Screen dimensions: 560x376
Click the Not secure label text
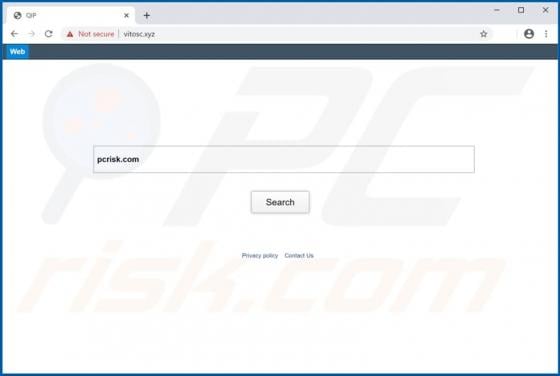(x=96, y=34)
